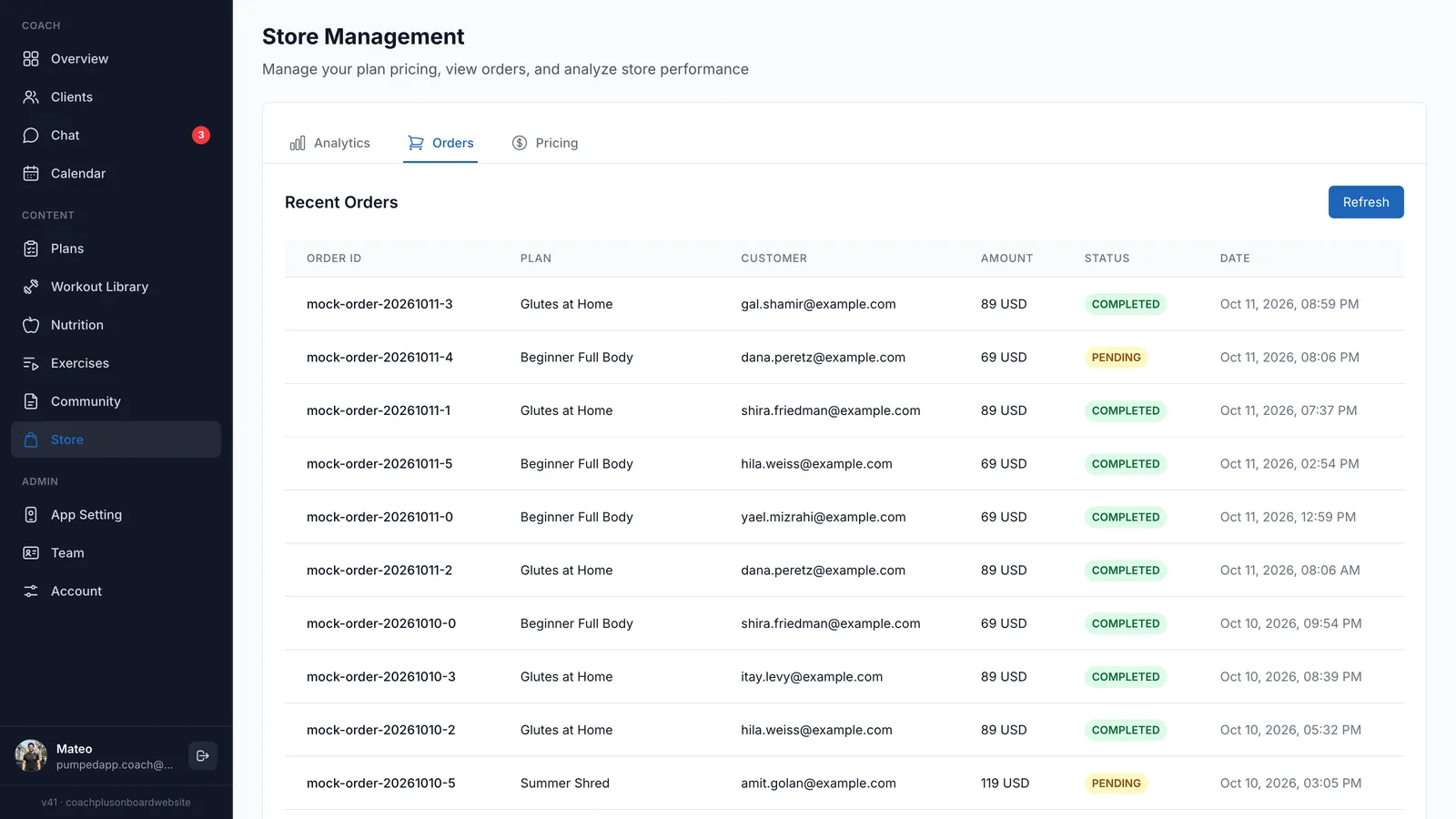This screenshot has width=1456, height=819.
Task: Click the Account sliders icon
Action: click(x=31, y=591)
